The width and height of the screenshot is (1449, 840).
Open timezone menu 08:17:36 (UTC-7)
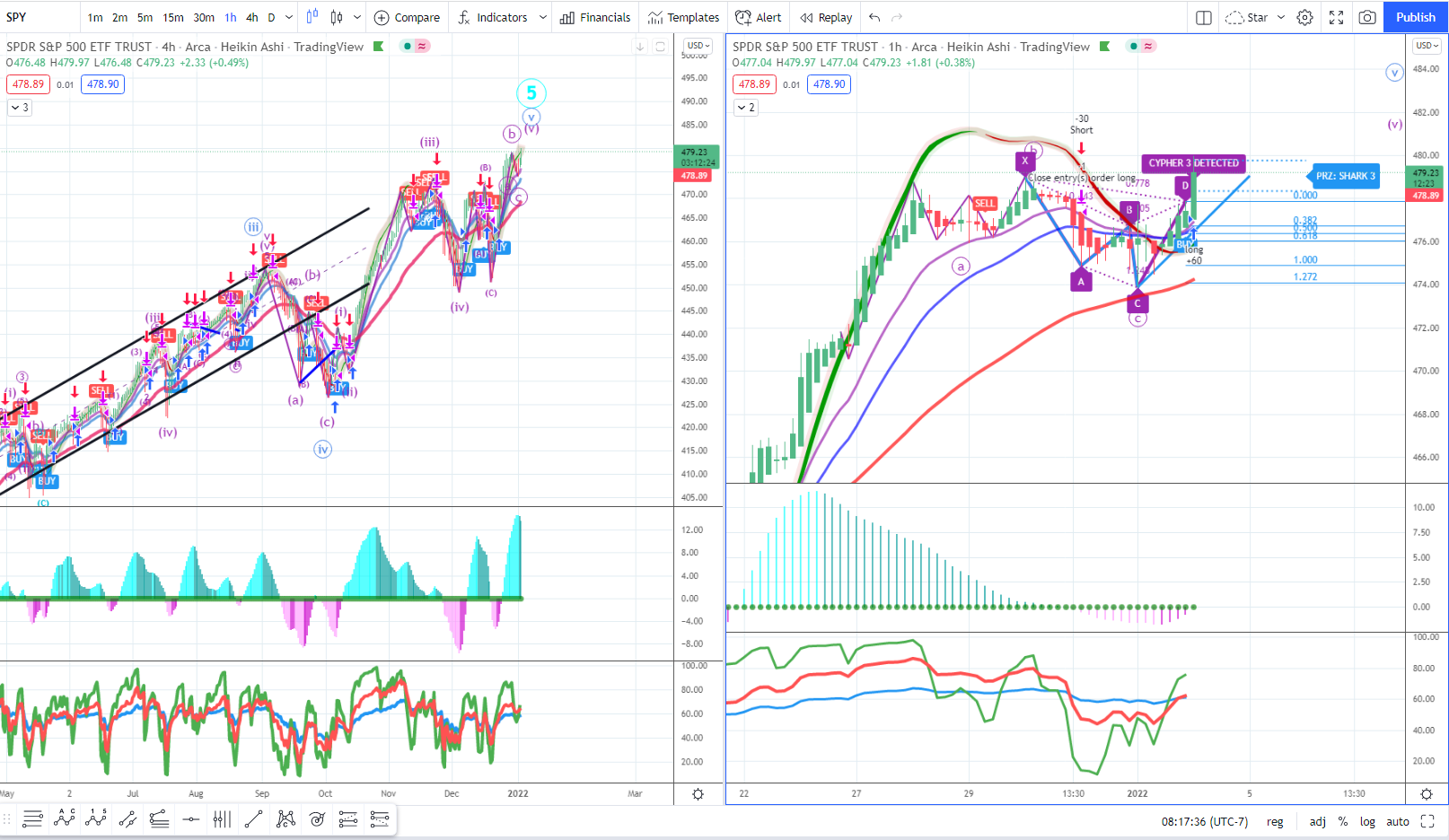1205,821
